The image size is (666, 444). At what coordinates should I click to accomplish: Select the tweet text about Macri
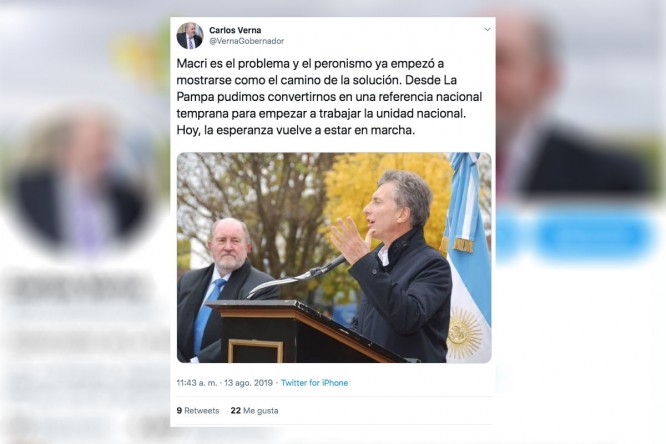329,97
